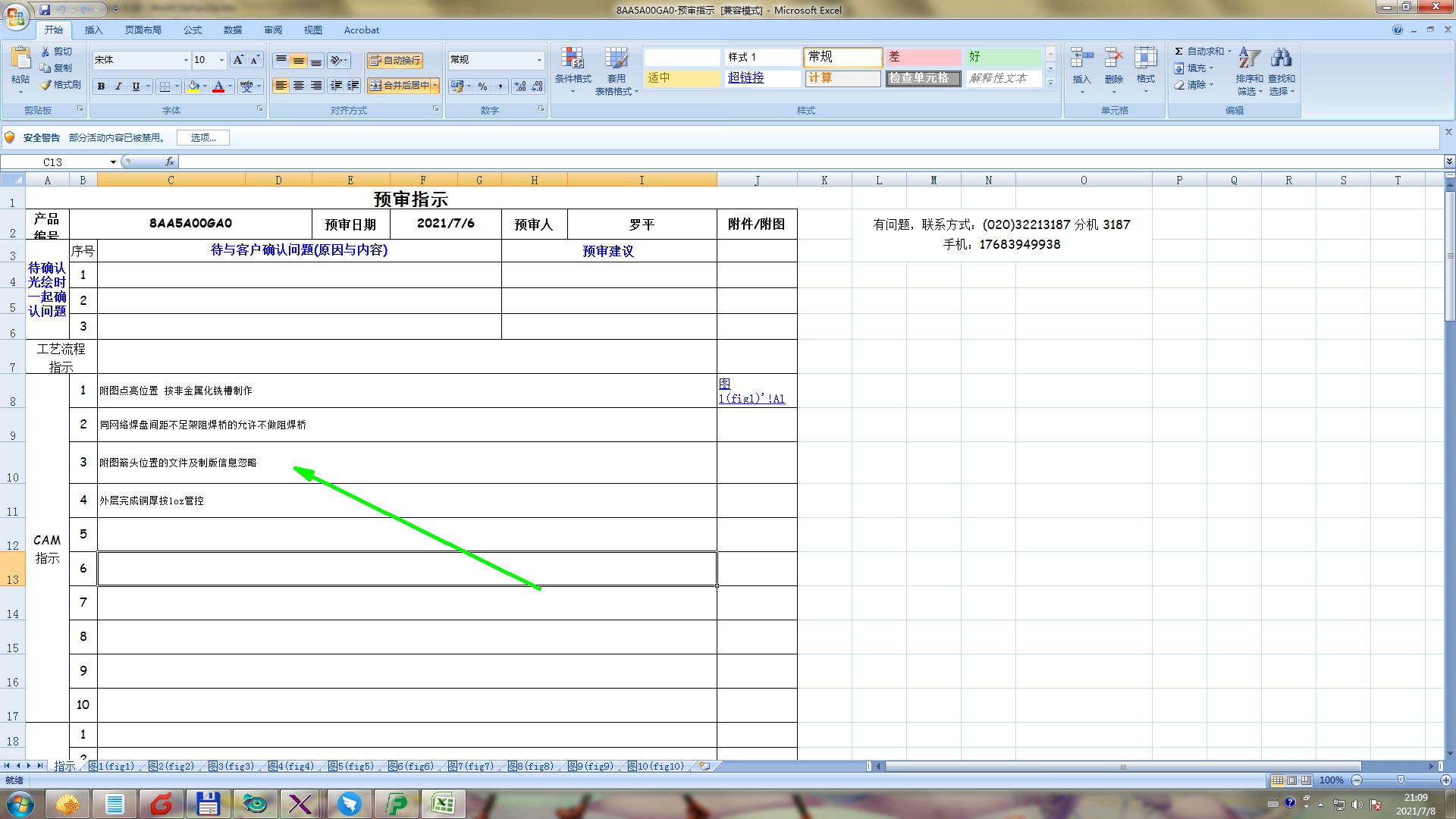
Task: Click the Format Painter brush icon
Action: tap(47, 85)
